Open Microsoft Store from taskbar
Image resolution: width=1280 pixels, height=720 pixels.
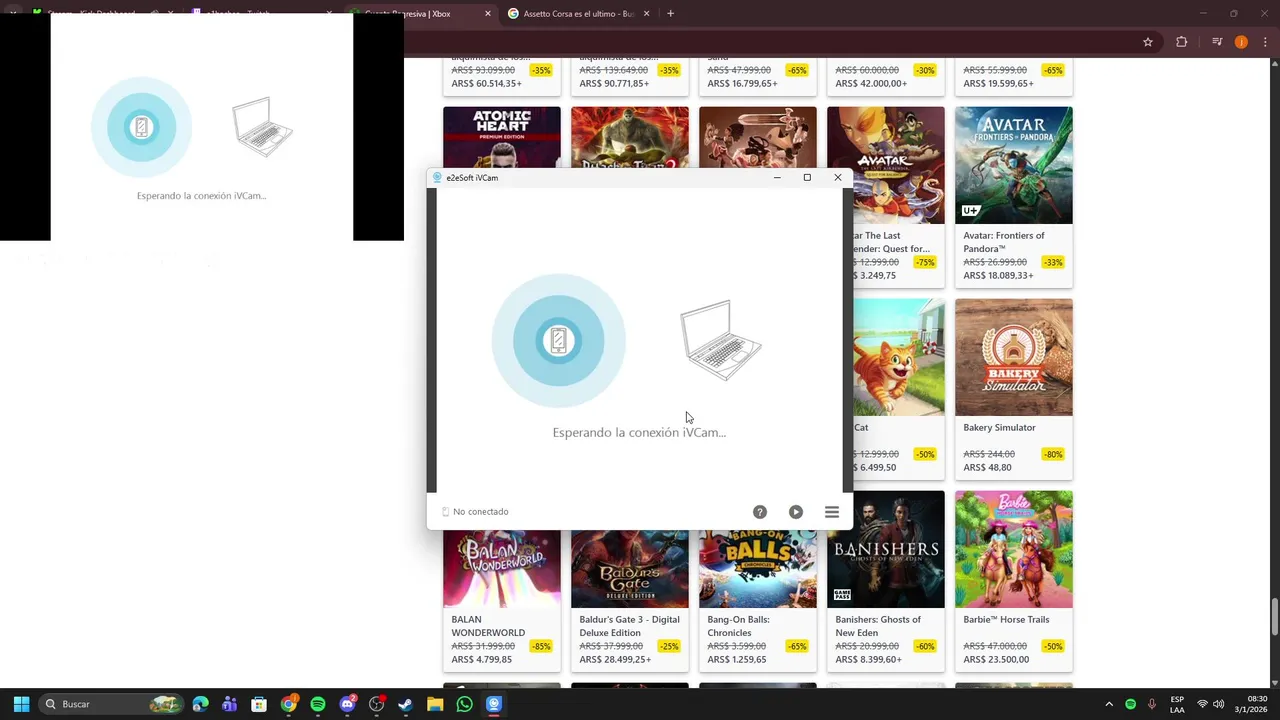coord(259,704)
